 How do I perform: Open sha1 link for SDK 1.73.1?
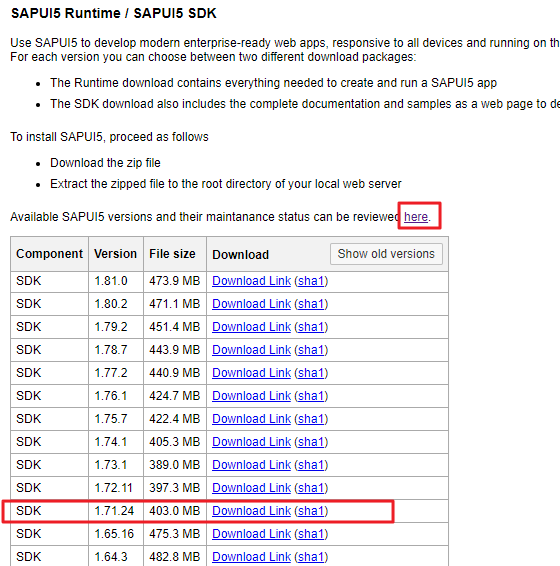(x=311, y=465)
